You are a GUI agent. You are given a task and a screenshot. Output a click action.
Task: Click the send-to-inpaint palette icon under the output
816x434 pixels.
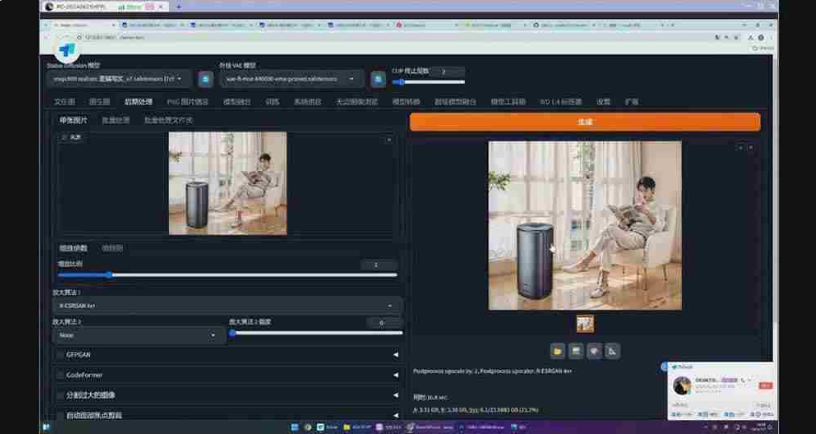point(594,351)
